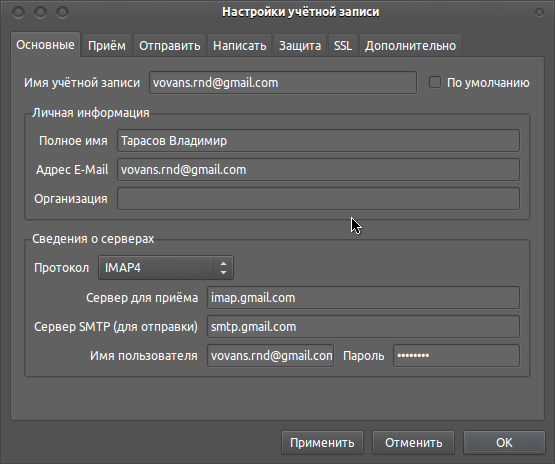Confirm with the OK button

504,442
